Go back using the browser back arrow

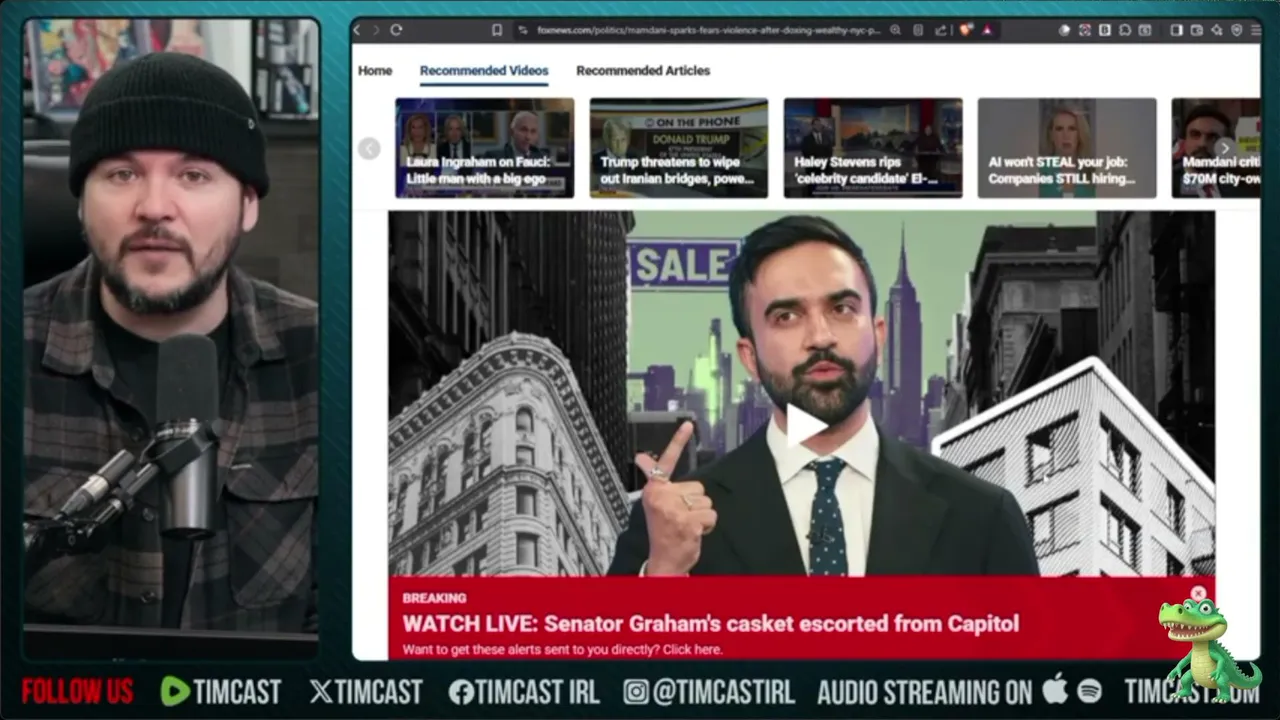pyautogui.click(x=358, y=30)
